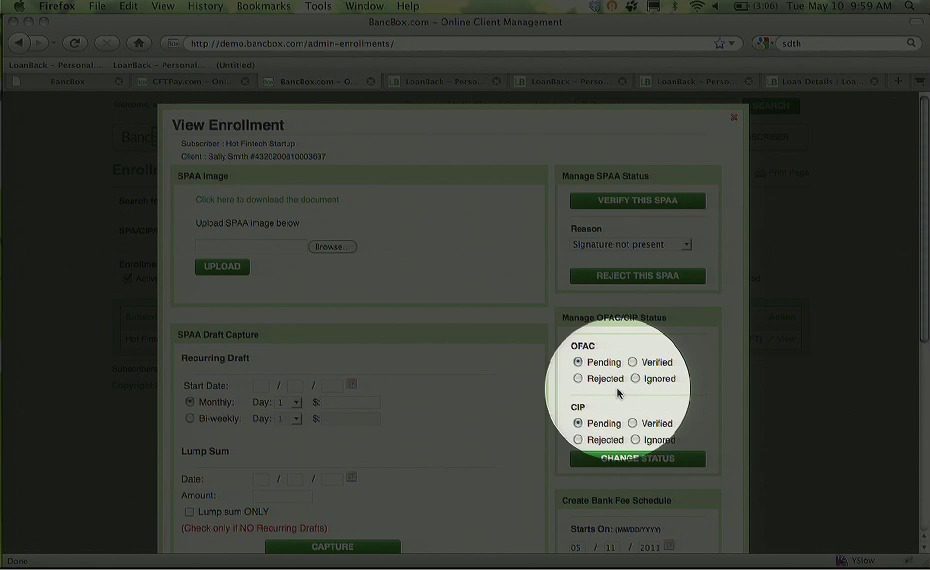Screen dimensions: 930x570
Task: Click the download the document link
Action: 267,200
